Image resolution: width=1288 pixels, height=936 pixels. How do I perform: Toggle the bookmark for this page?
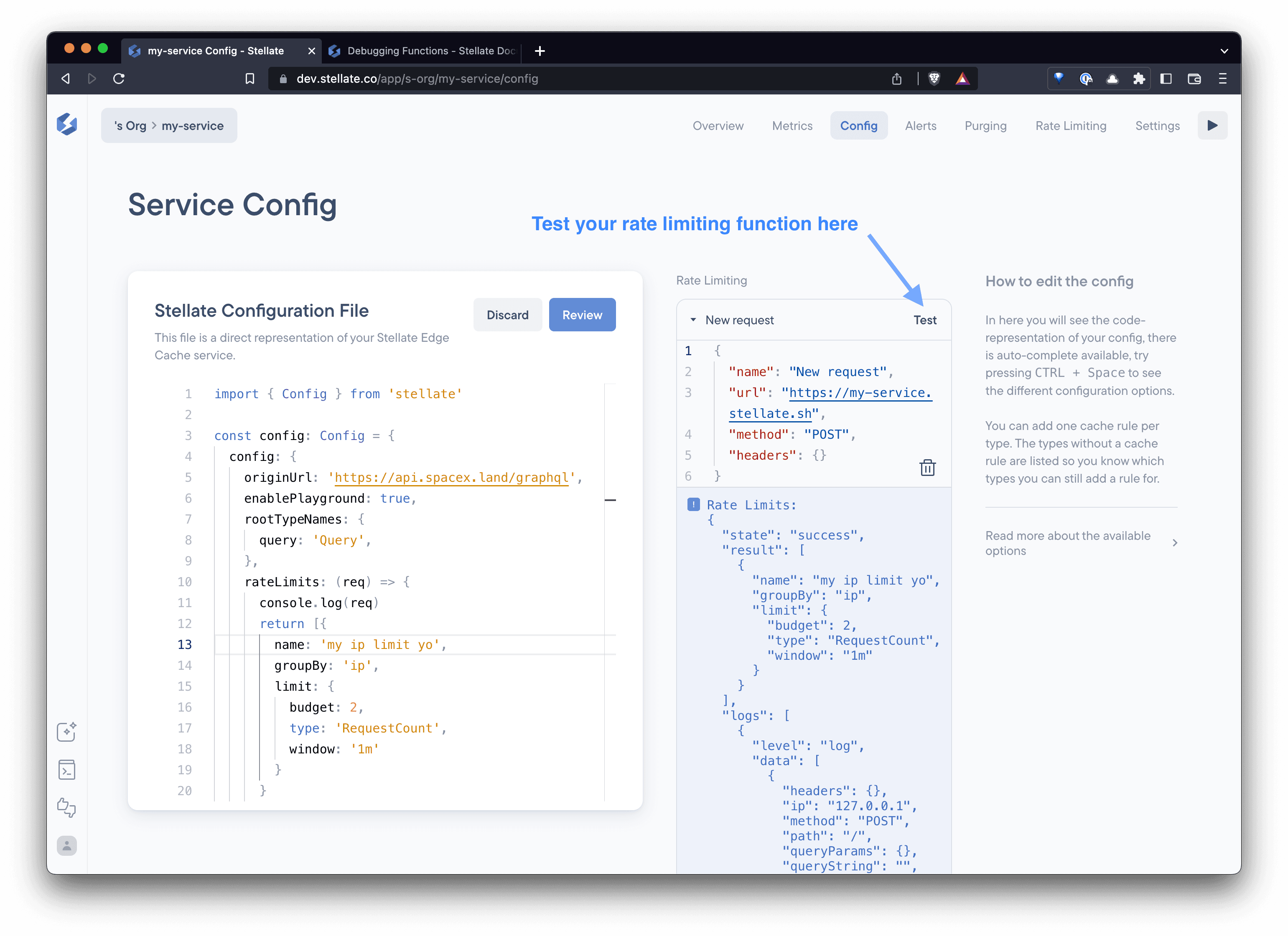250,79
